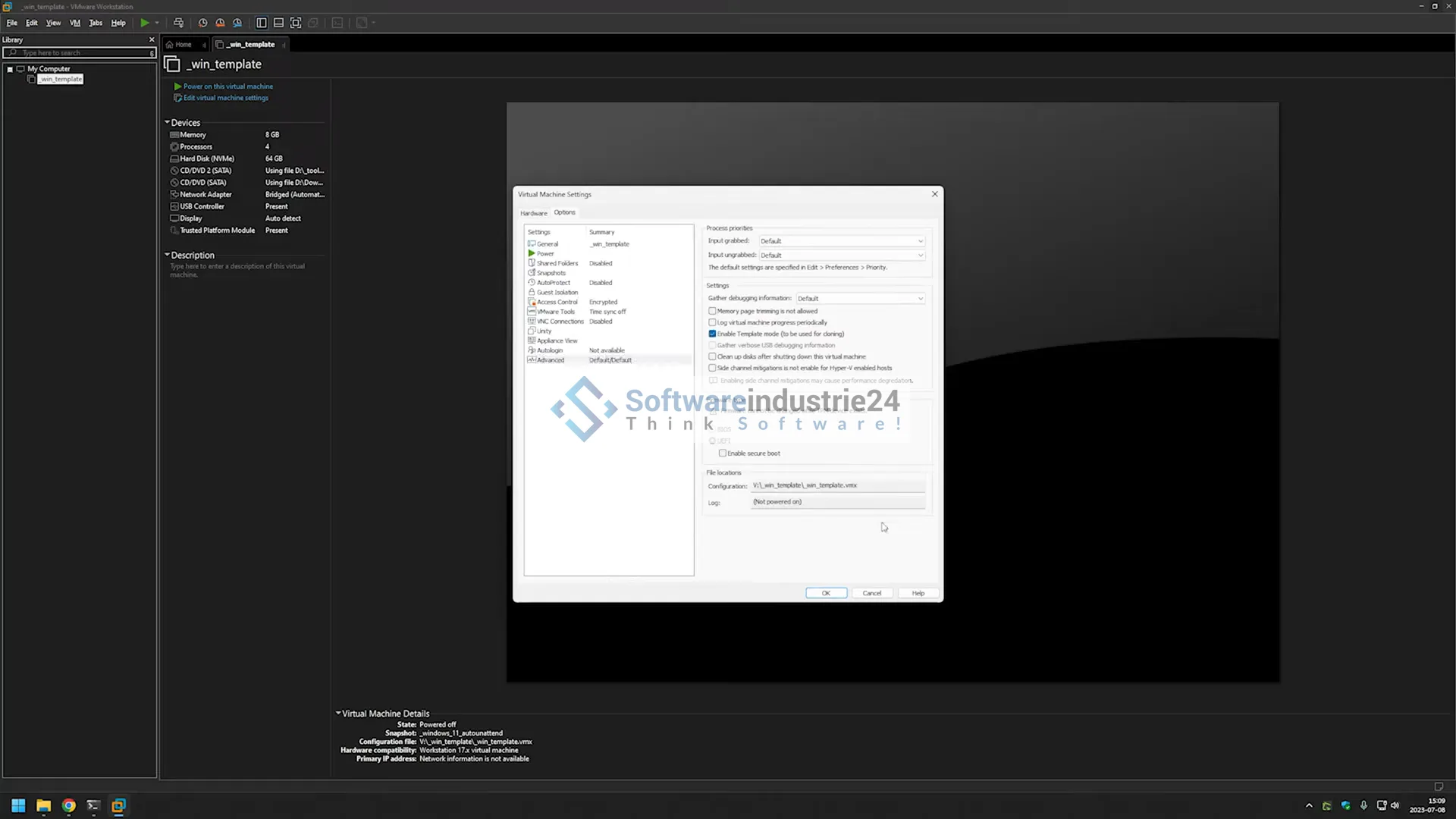Check Clean up disks after shutting down
1456x819 pixels.
tap(712, 356)
